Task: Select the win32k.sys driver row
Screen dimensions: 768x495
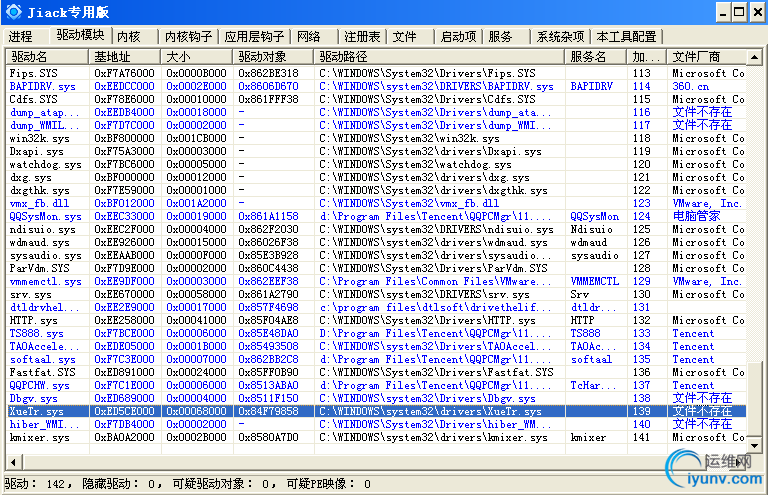Action: pos(376,139)
